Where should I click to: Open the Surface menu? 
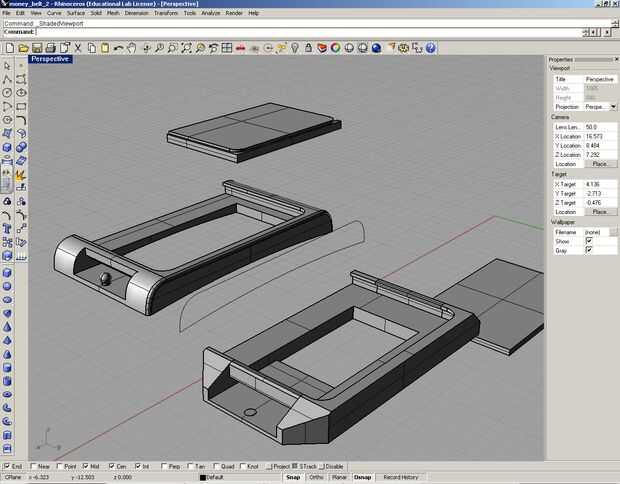[x=76, y=13]
